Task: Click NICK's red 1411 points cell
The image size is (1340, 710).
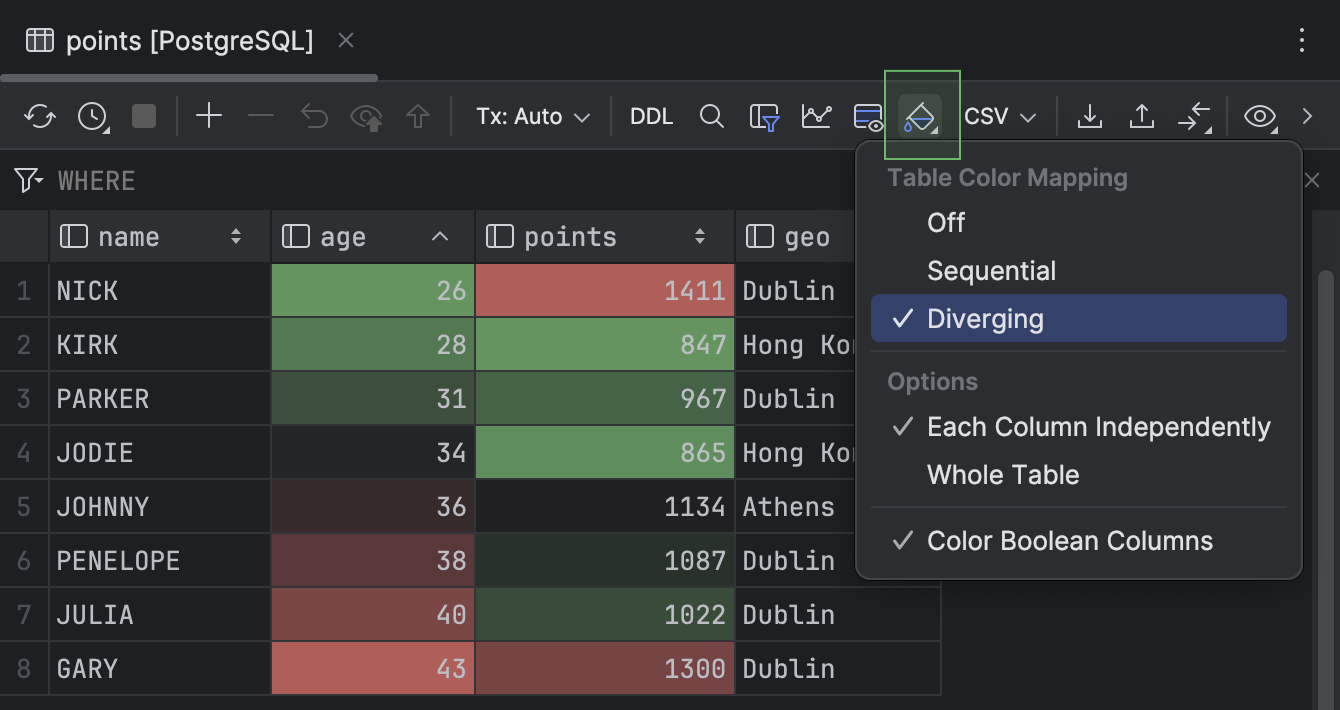Action: pos(604,290)
